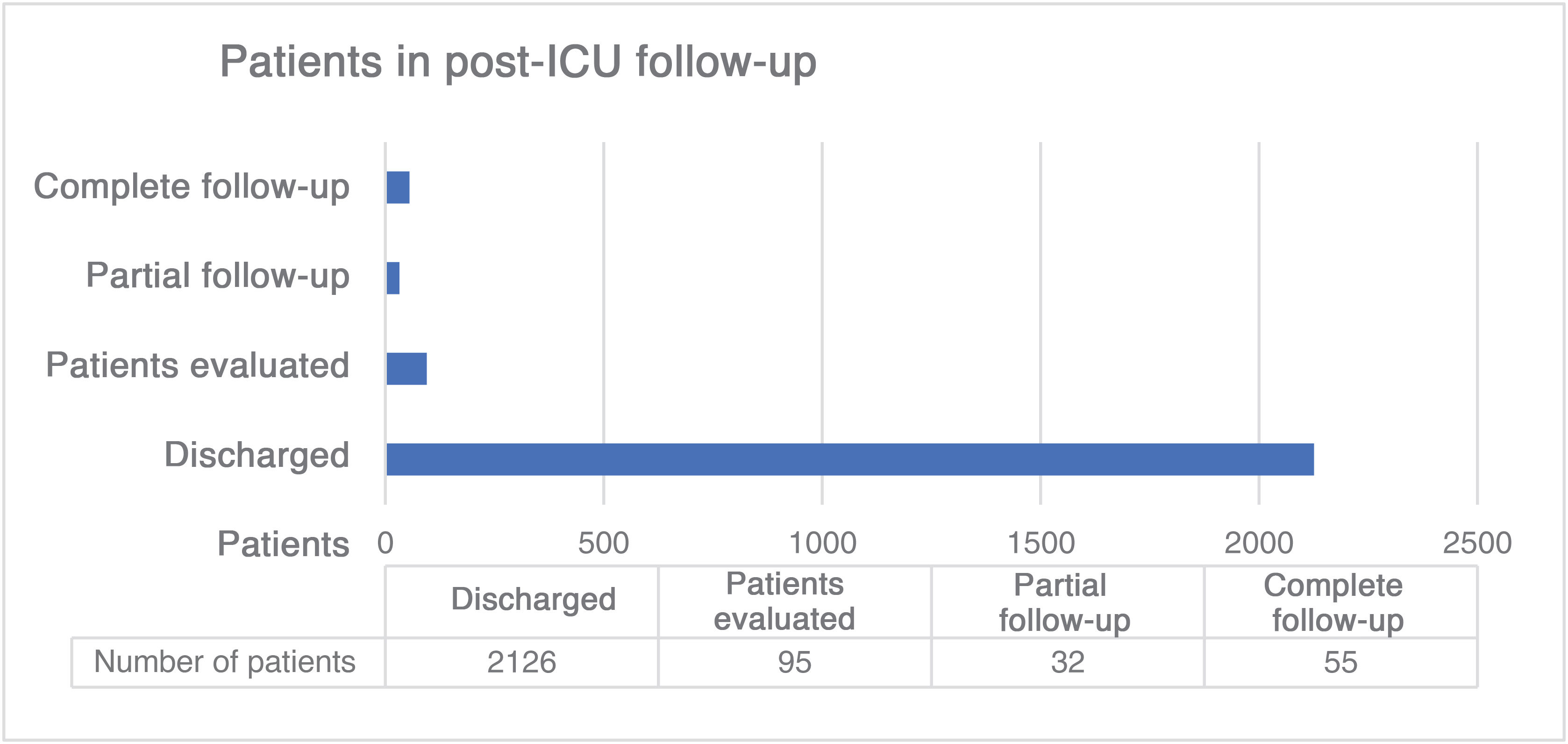
Task: Click the "Patients evaluated" axis category label
Action: click(x=198, y=365)
